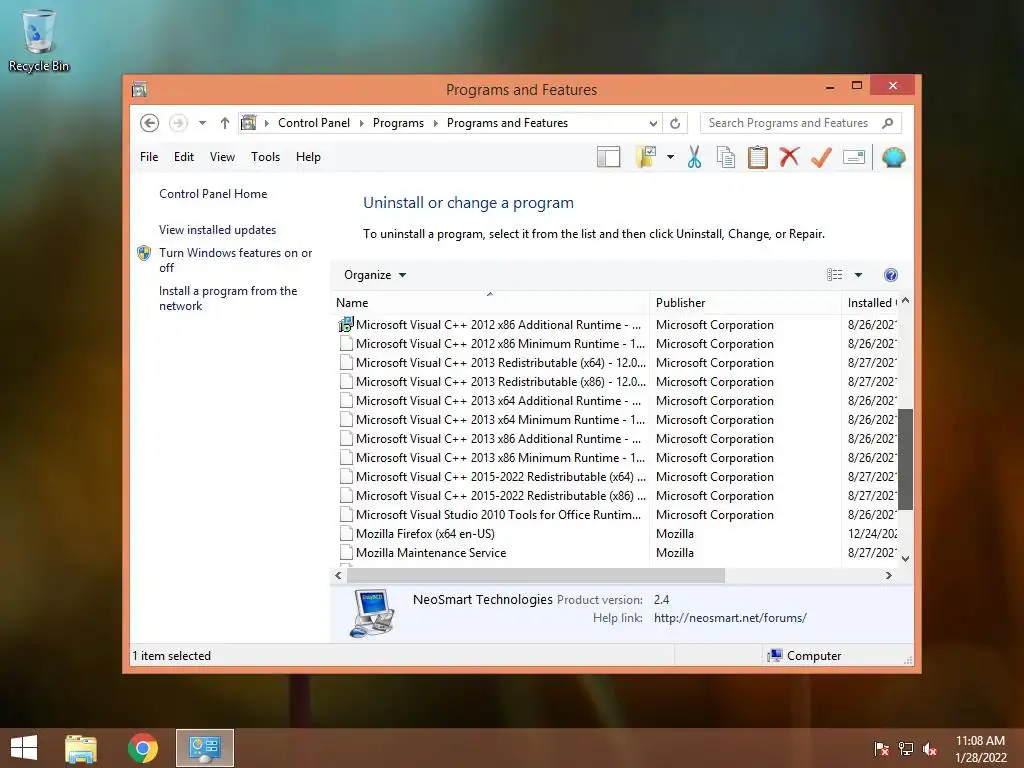The height and width of the screenshot is (768, 1024).
Task: Open Turn Windows features on or off
Action: pyautogui.click(x=235, y=260)
